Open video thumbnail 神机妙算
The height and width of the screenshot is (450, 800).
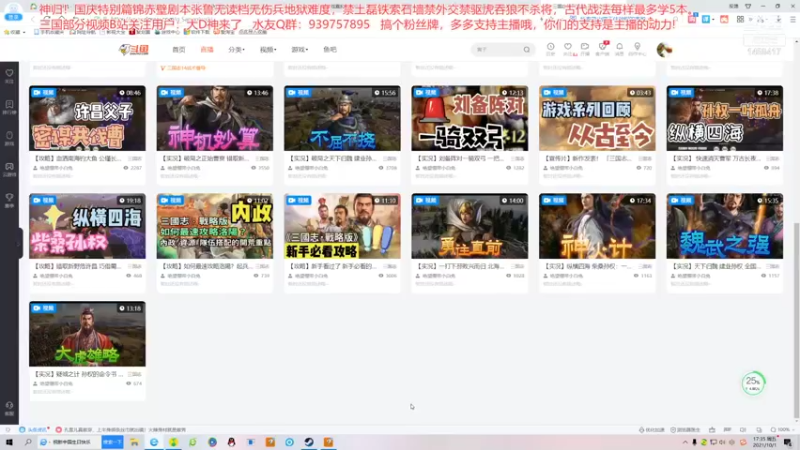(x=215, y=118)
